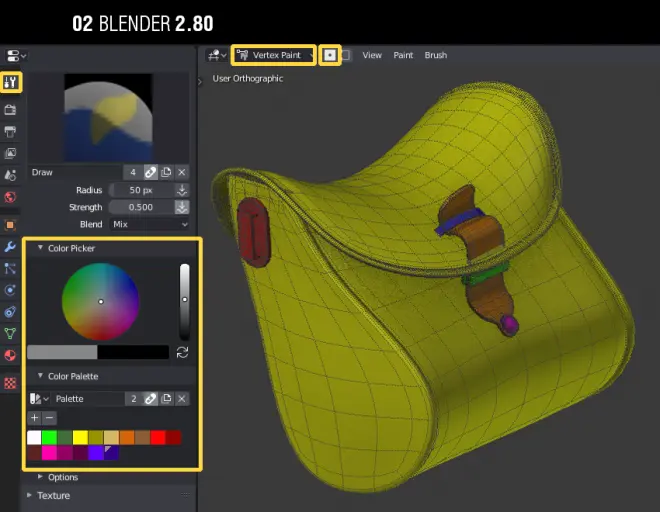Click the sidebar toggle arrow in viewport
The image size is (660, 512).
coord(200,82)
